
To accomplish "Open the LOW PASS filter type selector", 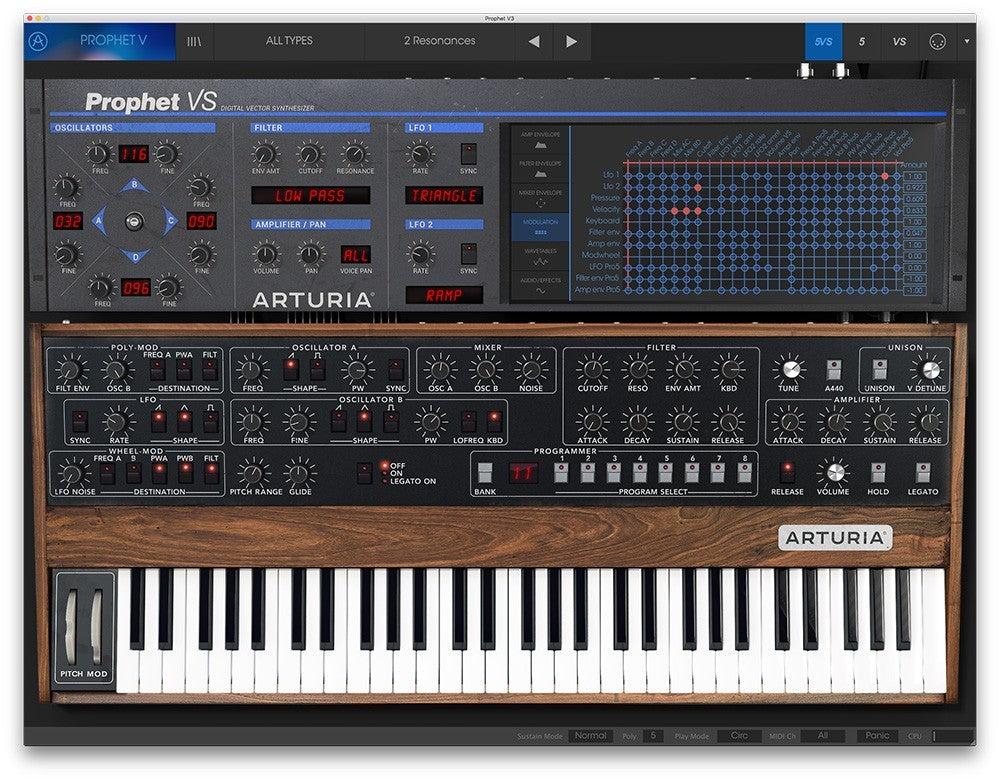I will (x=311, y=196).
